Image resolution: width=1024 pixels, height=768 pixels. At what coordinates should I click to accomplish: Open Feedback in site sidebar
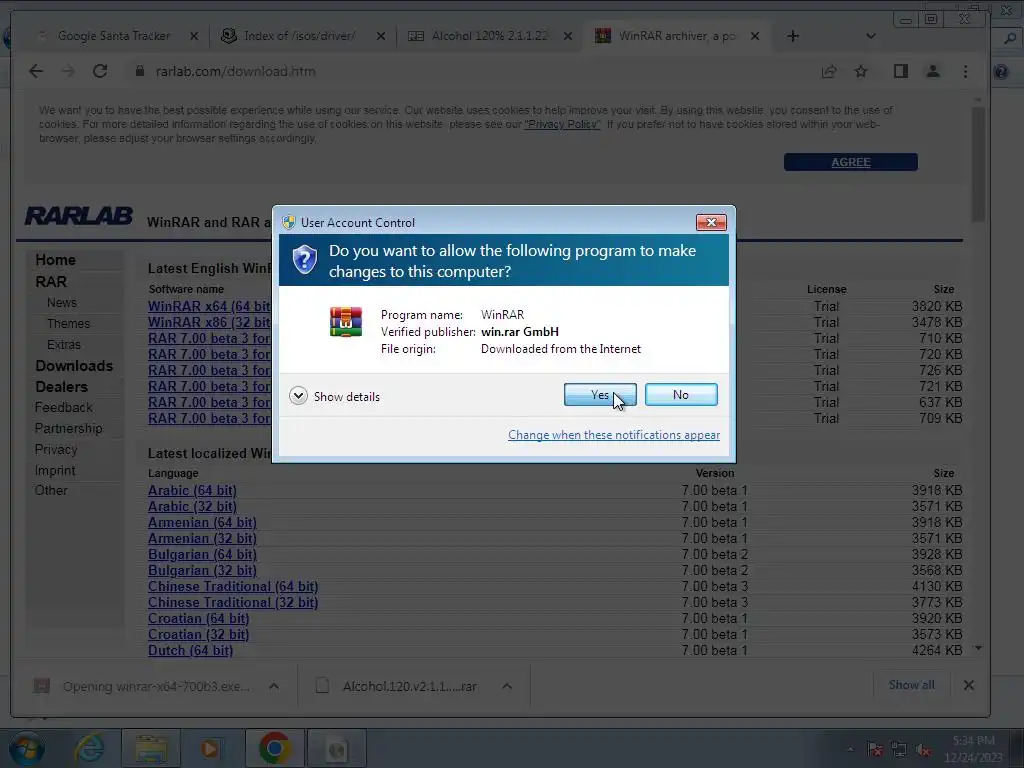click(63, 407)
